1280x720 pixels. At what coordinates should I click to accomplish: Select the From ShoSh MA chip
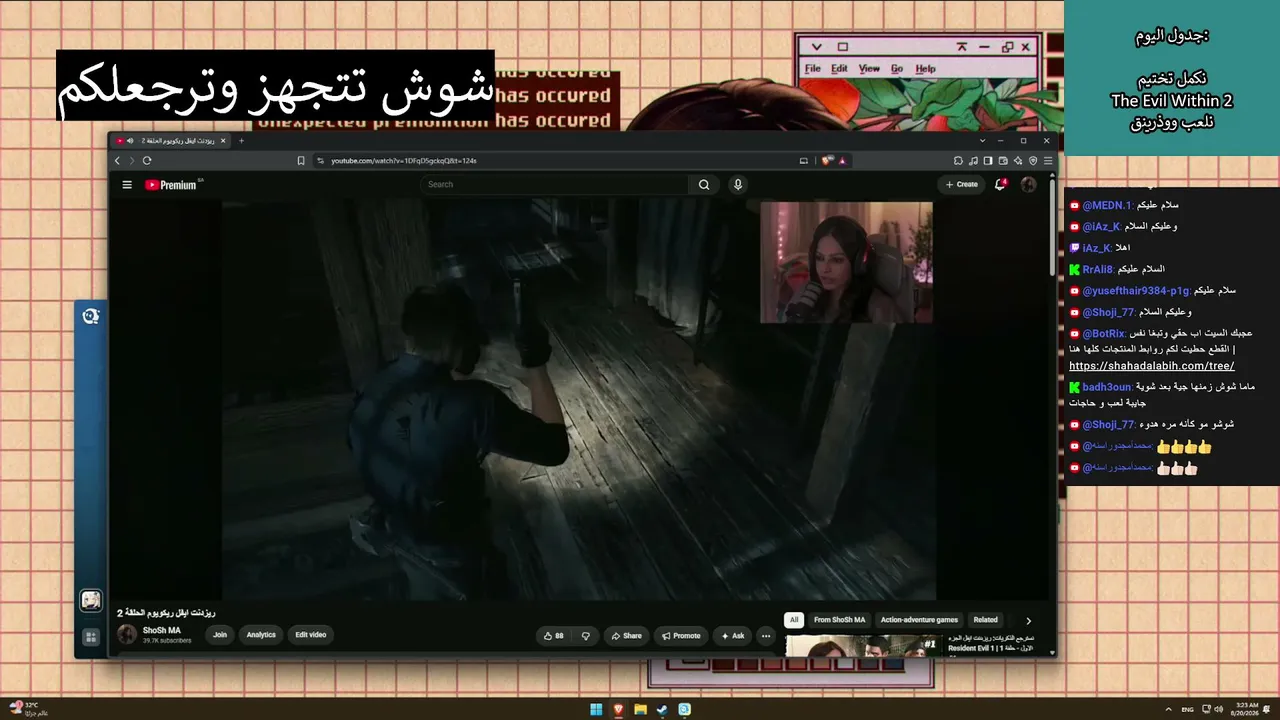pos(840,620)
